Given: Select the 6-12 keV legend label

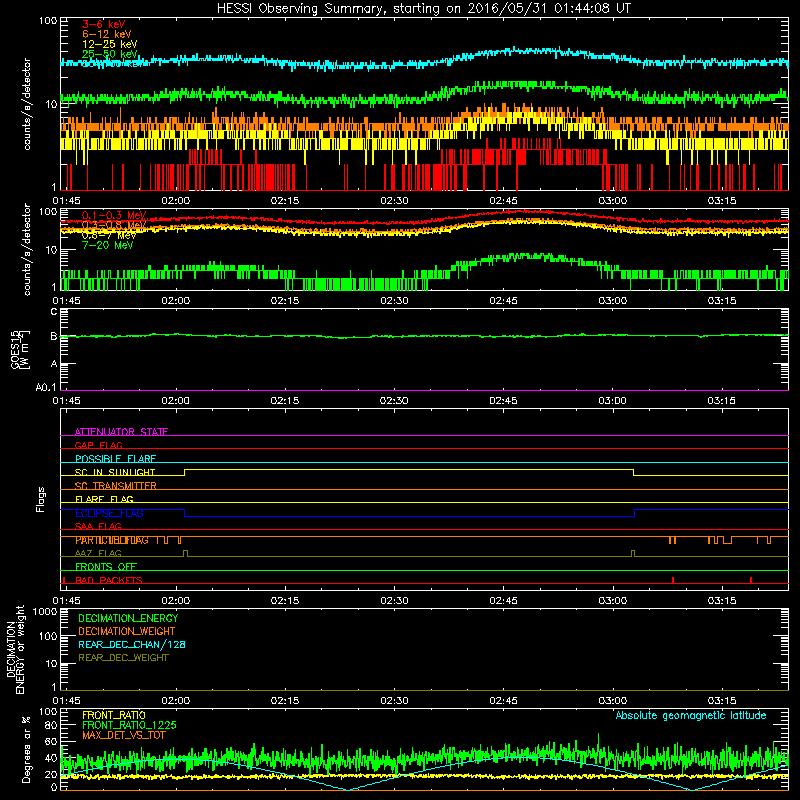Looking at the screenshot, I should coord(107,34).
